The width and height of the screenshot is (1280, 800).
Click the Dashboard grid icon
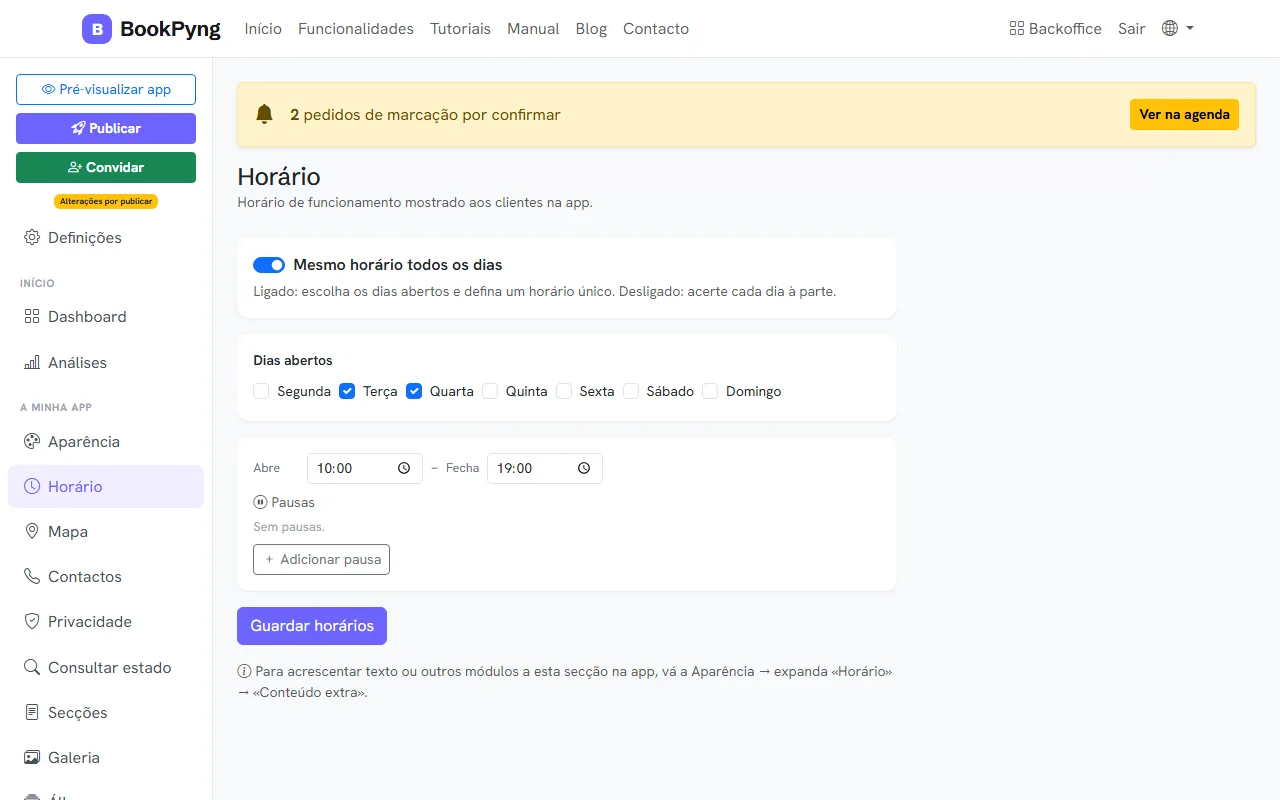31,316
